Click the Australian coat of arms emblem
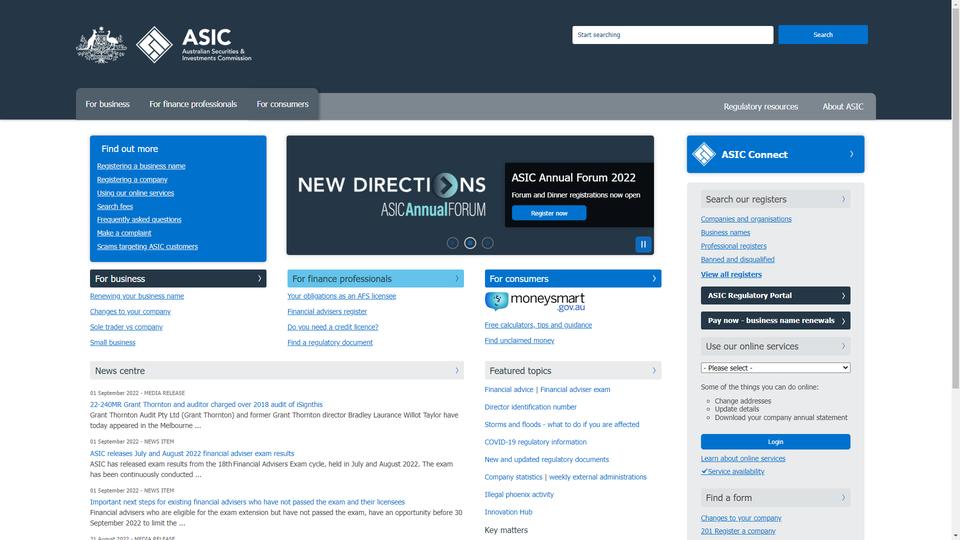The image size is (960, 540). [101, 45]
